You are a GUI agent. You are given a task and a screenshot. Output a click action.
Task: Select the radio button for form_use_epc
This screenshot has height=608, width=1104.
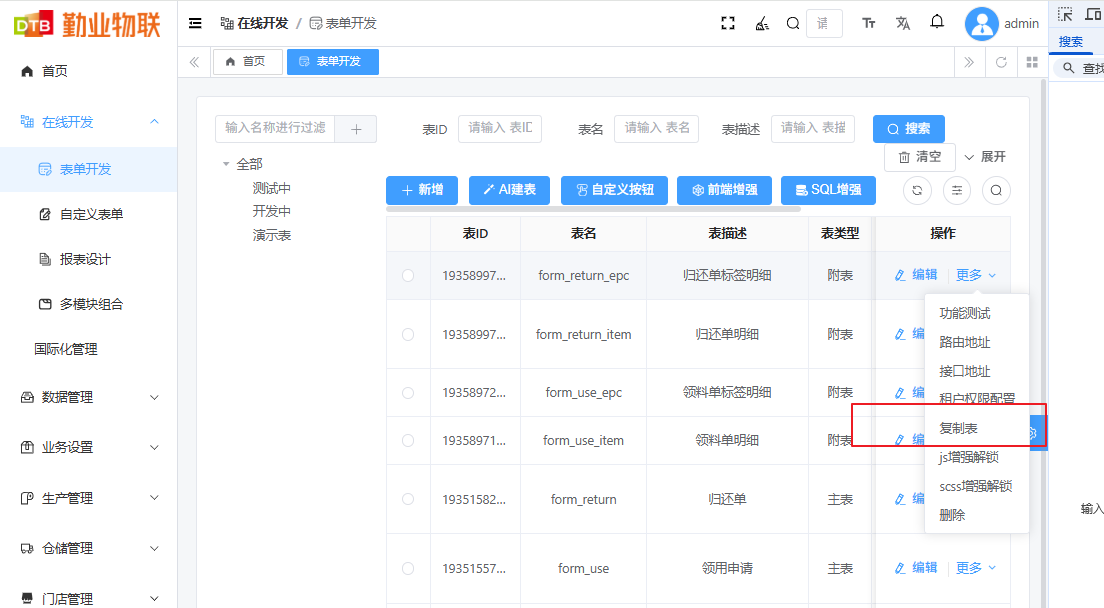pyautogui.click(x=408, y=393)
